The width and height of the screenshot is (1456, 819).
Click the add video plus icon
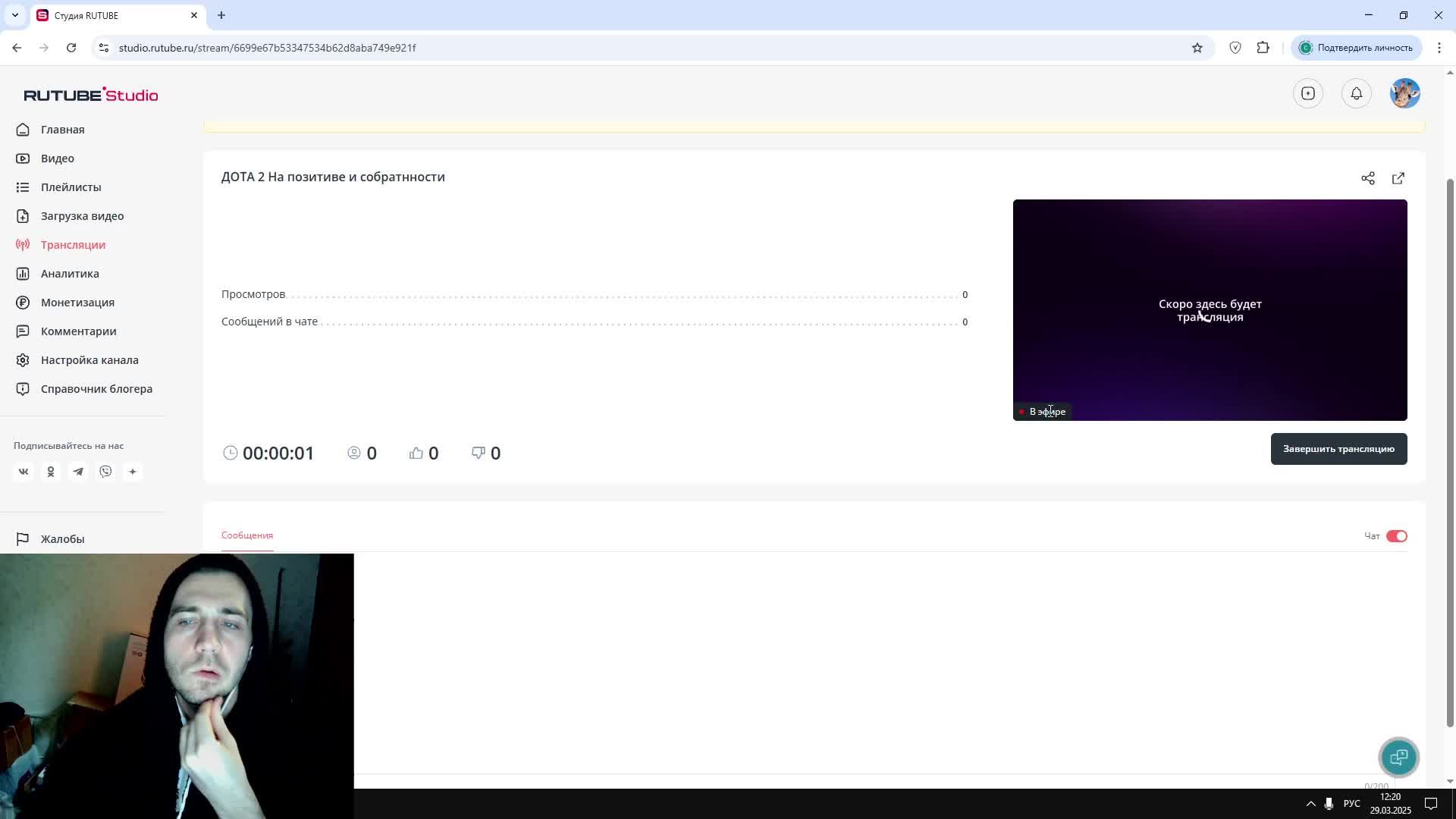pyautogui.click(x=1307, y=93)
